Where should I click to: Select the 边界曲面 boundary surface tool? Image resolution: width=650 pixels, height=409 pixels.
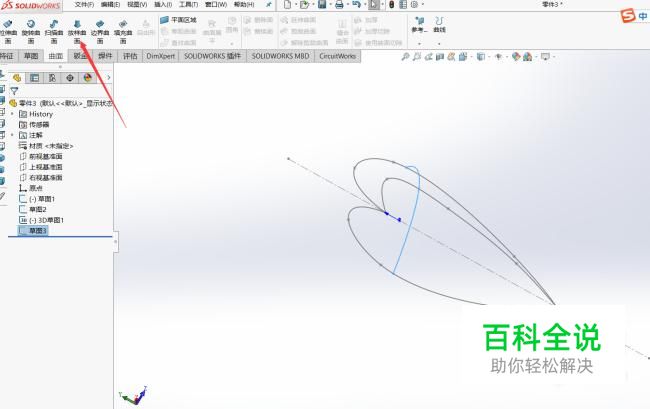tap(100, 31)
